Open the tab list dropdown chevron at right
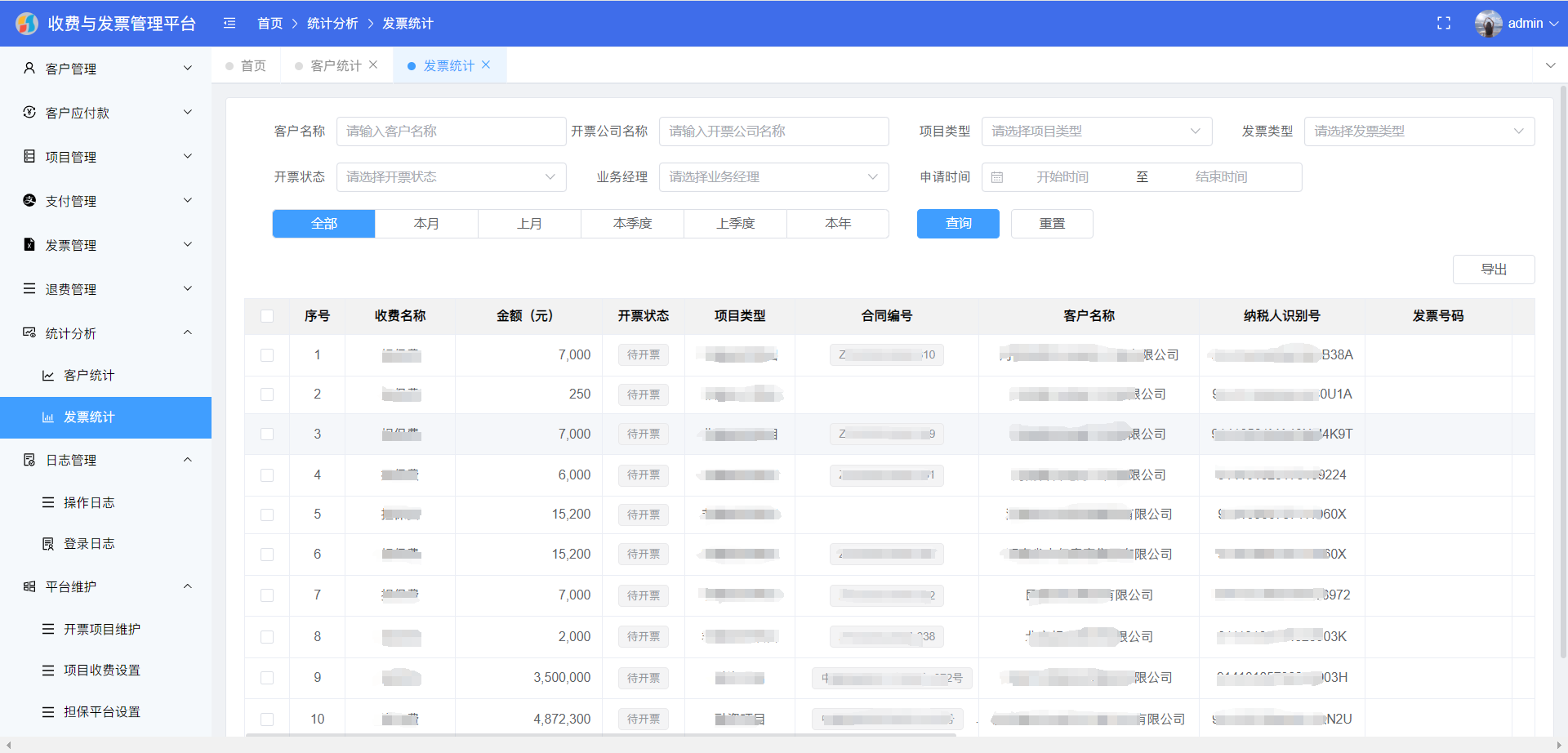This screenshot has height=753, width=1568. [1550, 65]
